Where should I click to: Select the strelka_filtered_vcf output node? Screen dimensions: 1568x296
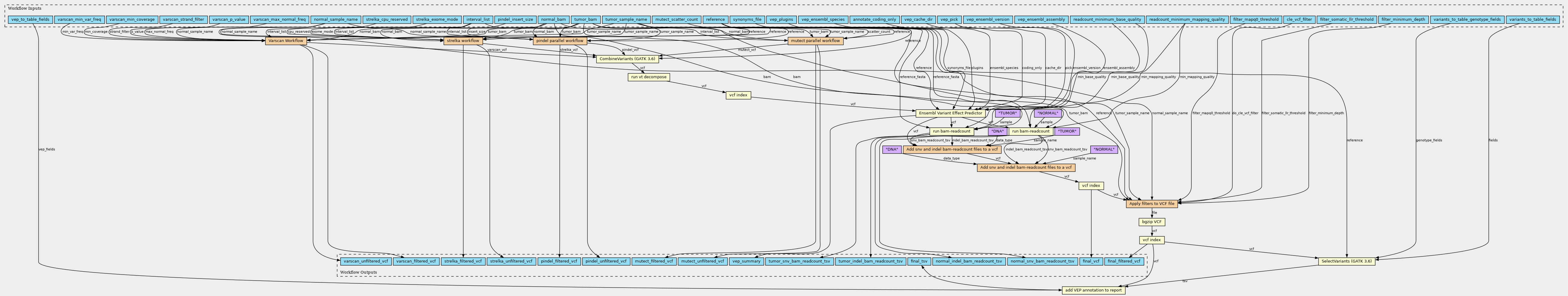coord(463,262)
